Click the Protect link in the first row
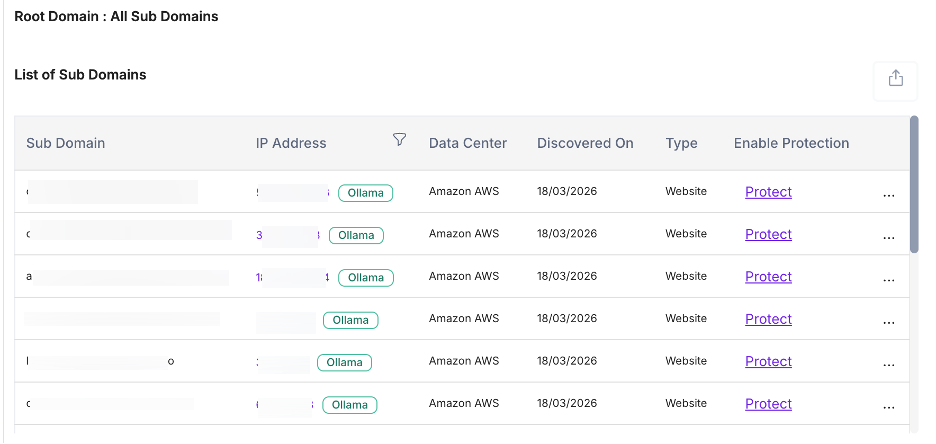The image size is (936, 444). click(768, 192)
